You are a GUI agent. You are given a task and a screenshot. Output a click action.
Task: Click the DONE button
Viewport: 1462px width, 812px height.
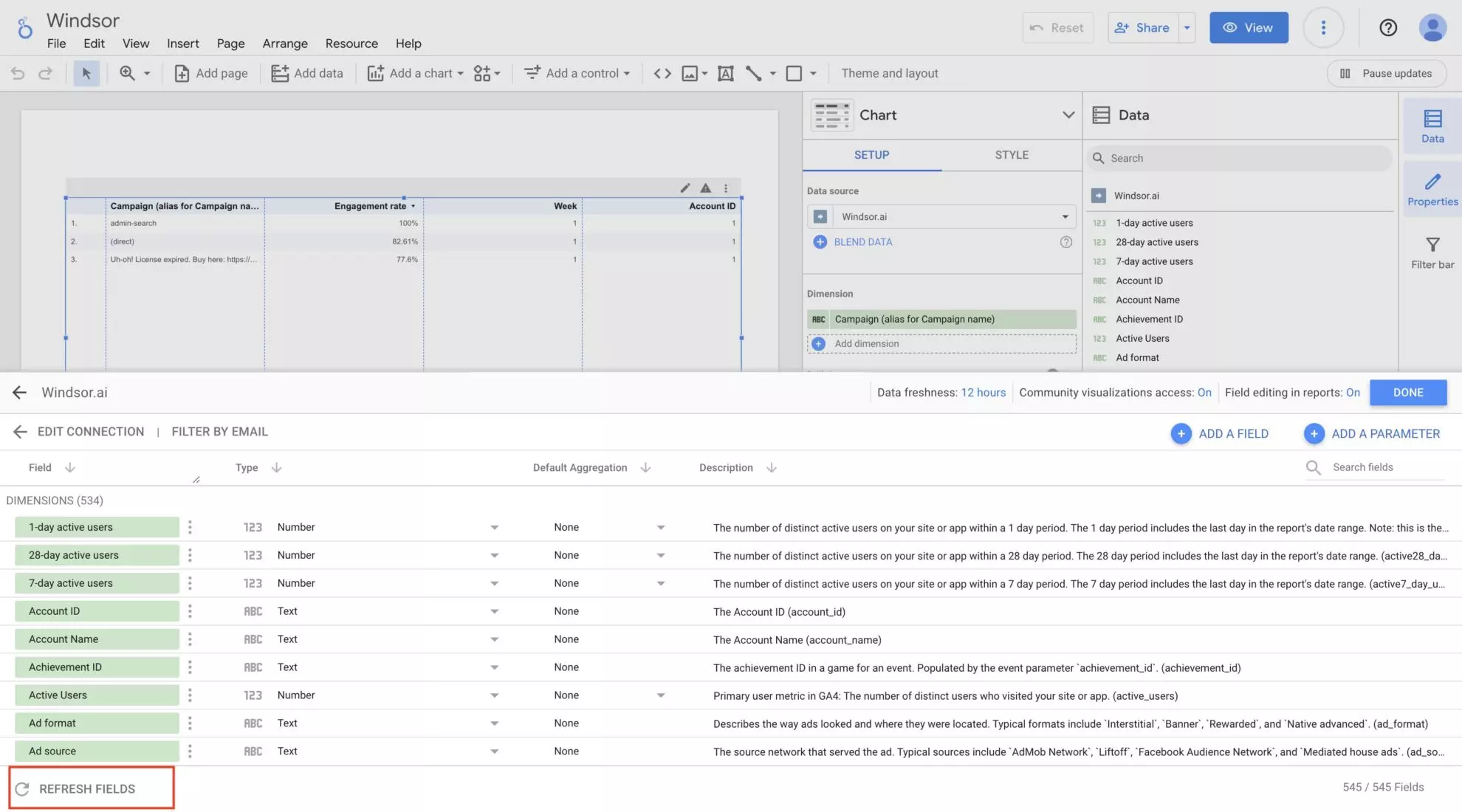[1408, 393]
